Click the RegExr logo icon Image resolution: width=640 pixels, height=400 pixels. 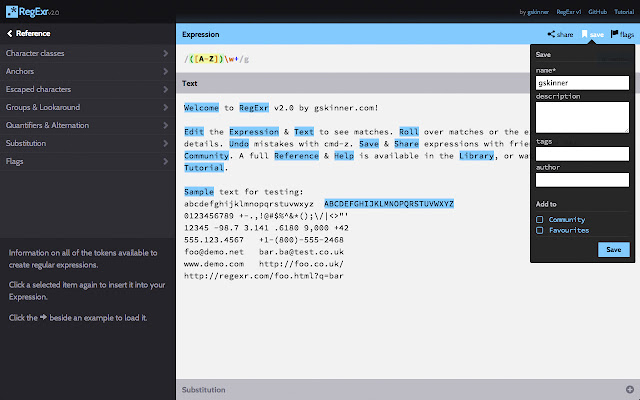tap(12, 12)
